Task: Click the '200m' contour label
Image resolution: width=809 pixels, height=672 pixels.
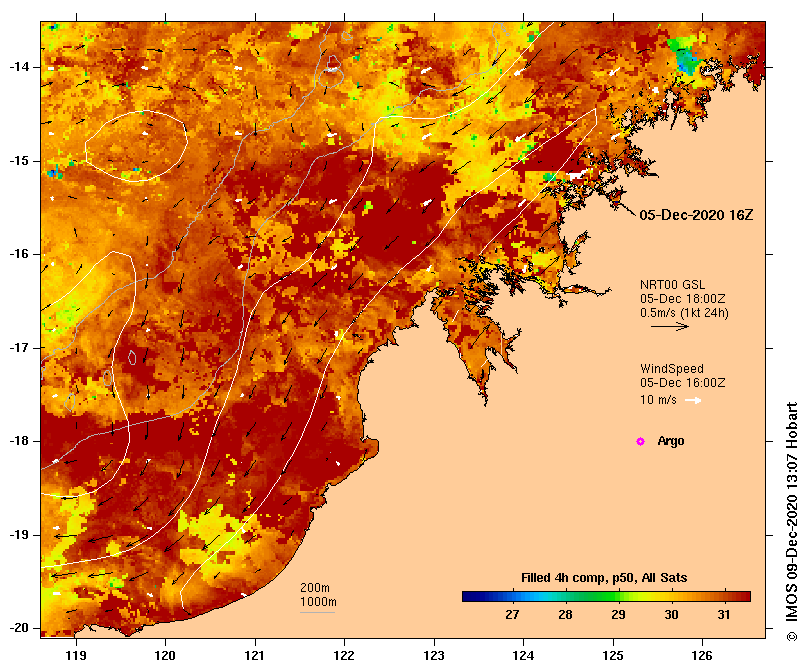Action: [x=315, y=588]
